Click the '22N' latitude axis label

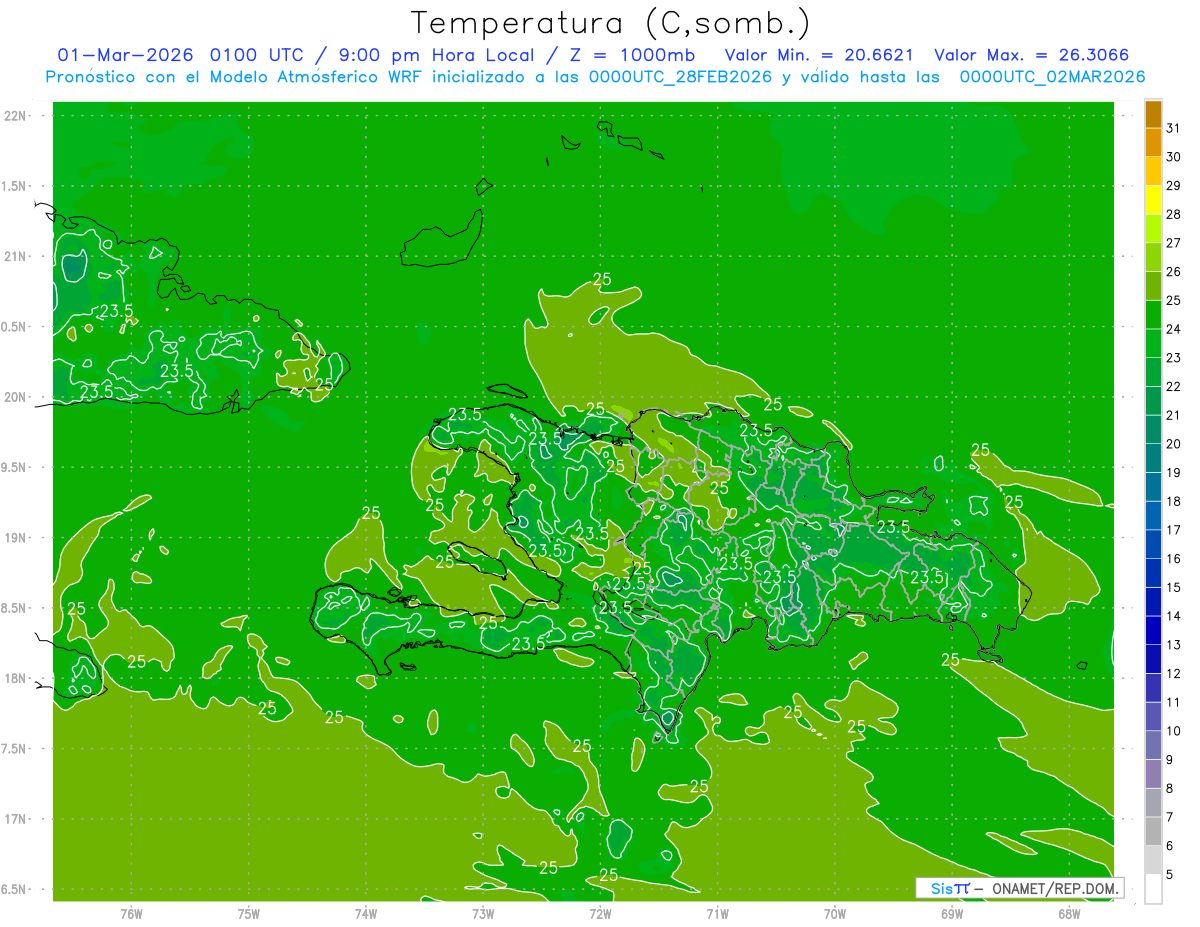16,116
